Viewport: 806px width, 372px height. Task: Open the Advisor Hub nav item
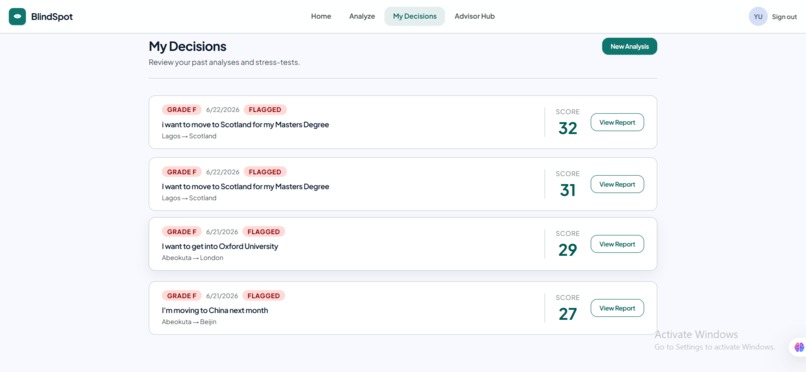[x=474, y=16]
